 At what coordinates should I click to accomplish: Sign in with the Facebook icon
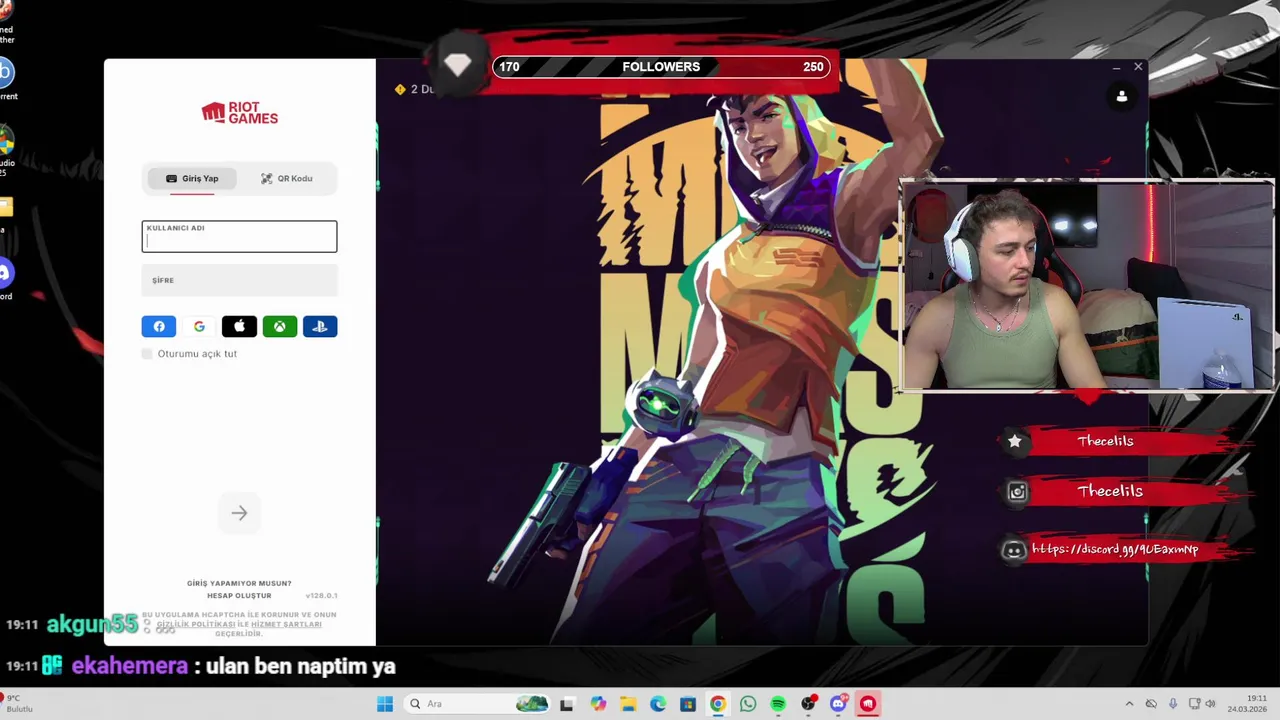coord(159,326)
